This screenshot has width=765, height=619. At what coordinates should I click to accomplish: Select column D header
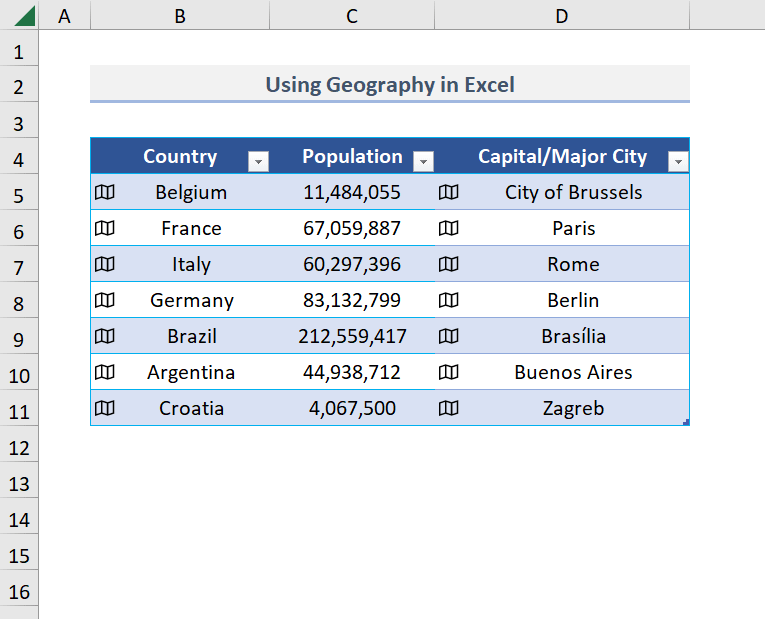(x=562, y=15)
